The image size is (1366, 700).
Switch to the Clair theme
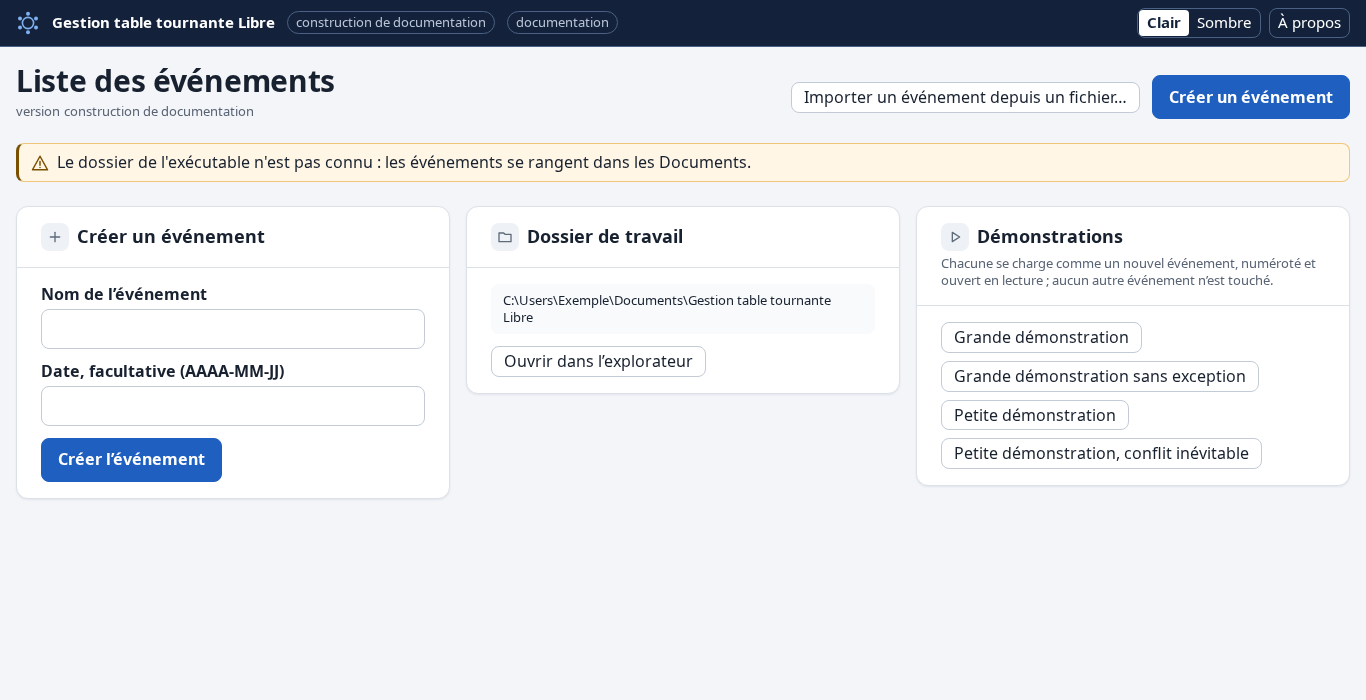coord(1164,23)
